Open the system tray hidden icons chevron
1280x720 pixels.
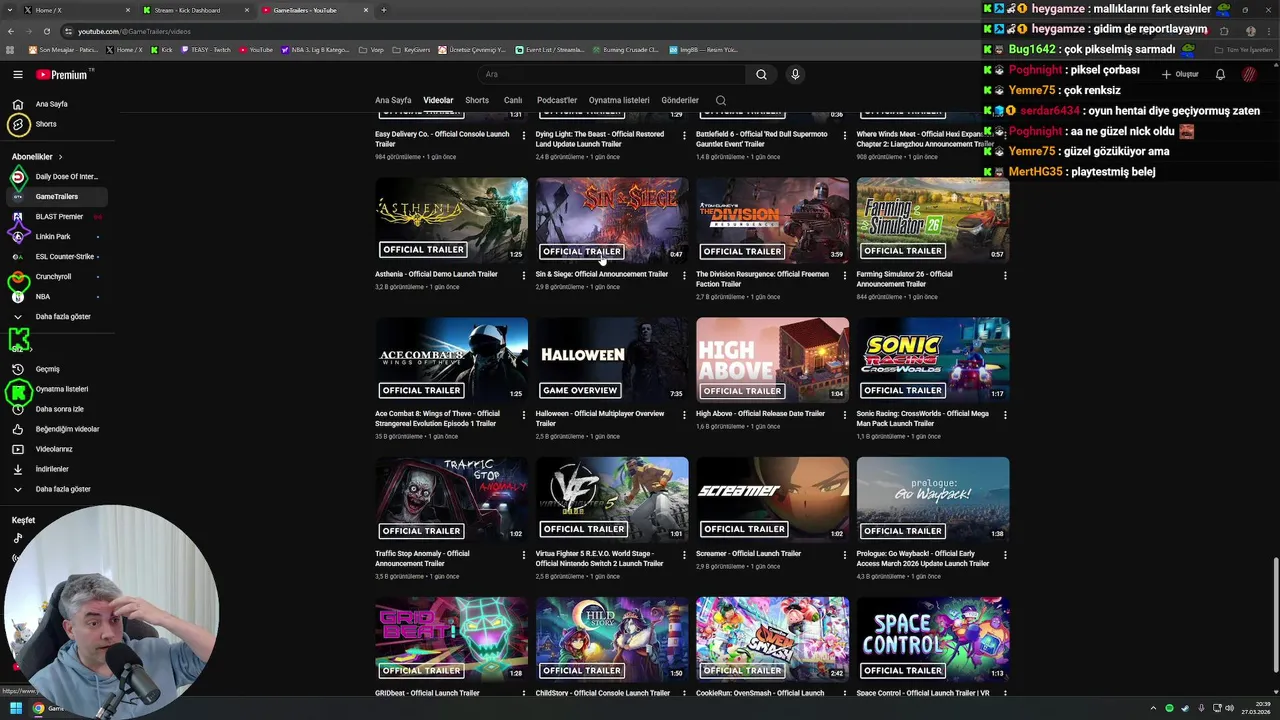[x=1153, y=708]
